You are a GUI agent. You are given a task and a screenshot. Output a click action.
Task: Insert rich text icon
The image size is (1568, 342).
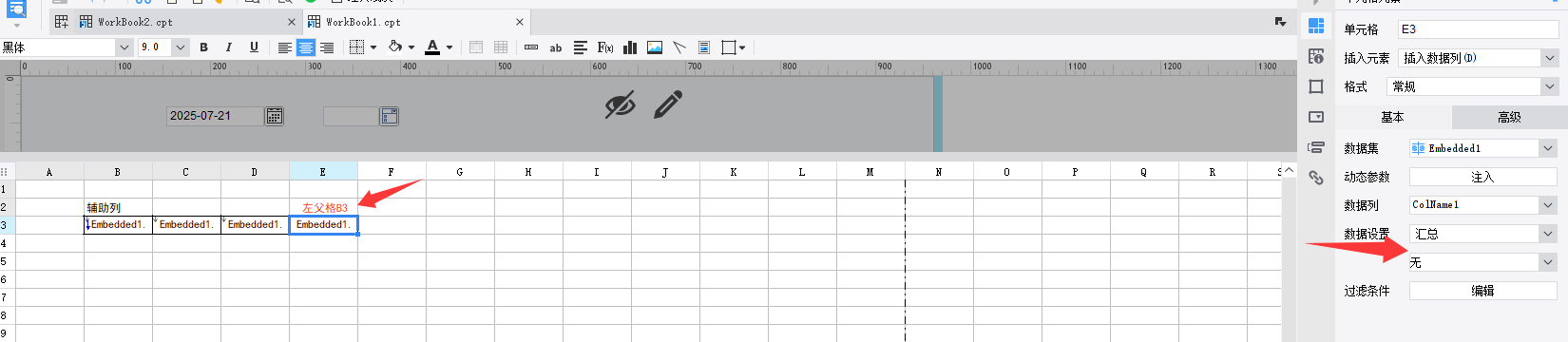click(581, 47)
